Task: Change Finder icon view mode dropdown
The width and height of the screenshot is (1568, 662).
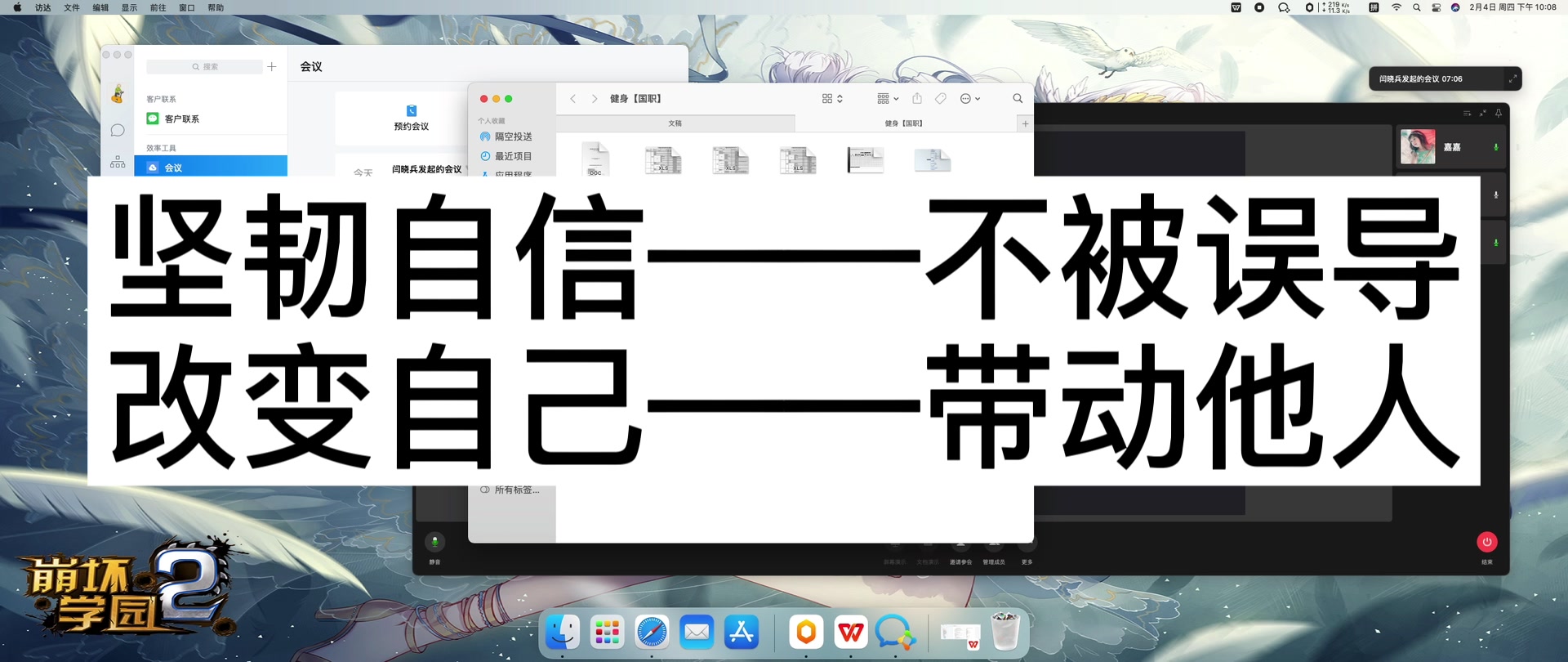Action: pos(832,98)
